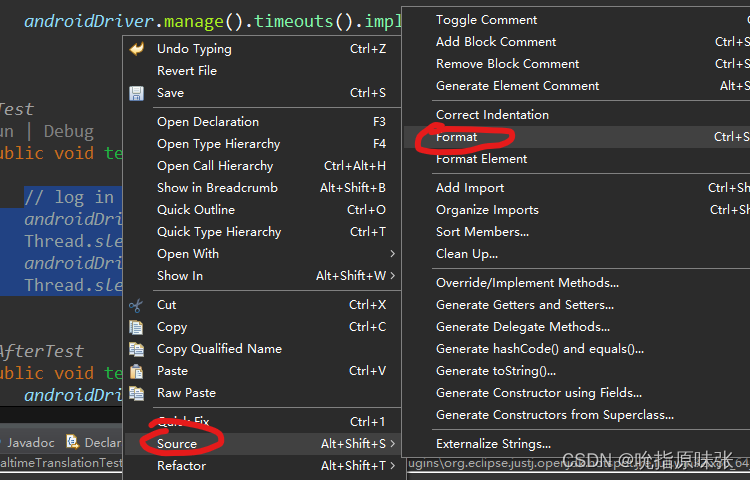
Task: Open the Source submenu
Action: tap(177, 443)
